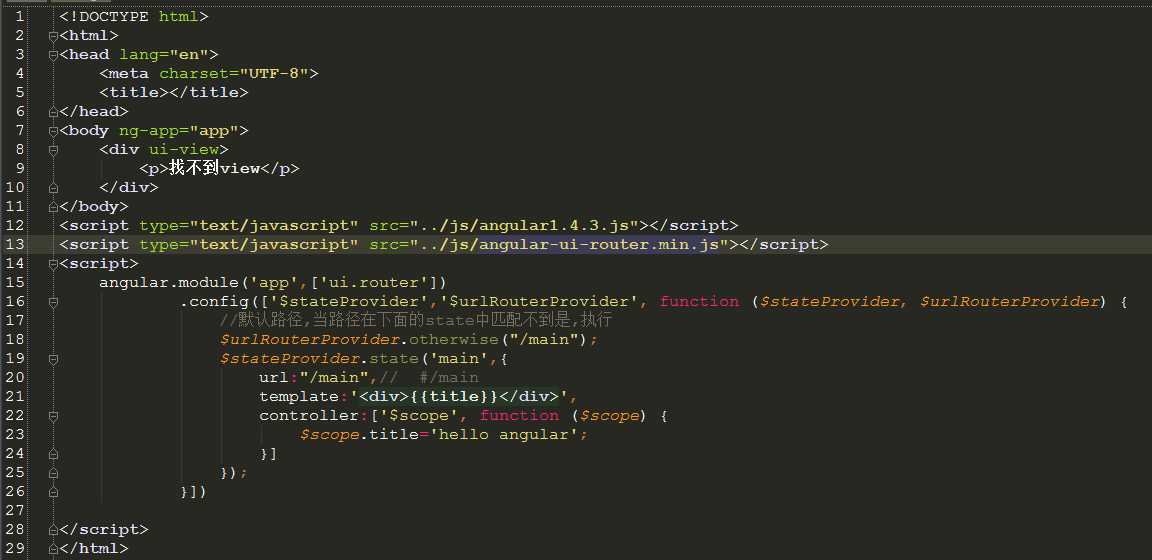This screenshot has width=1152, height=560.
Task: Collapse the <head lang="en"> block fold marker
Action: tap(53, 54)
